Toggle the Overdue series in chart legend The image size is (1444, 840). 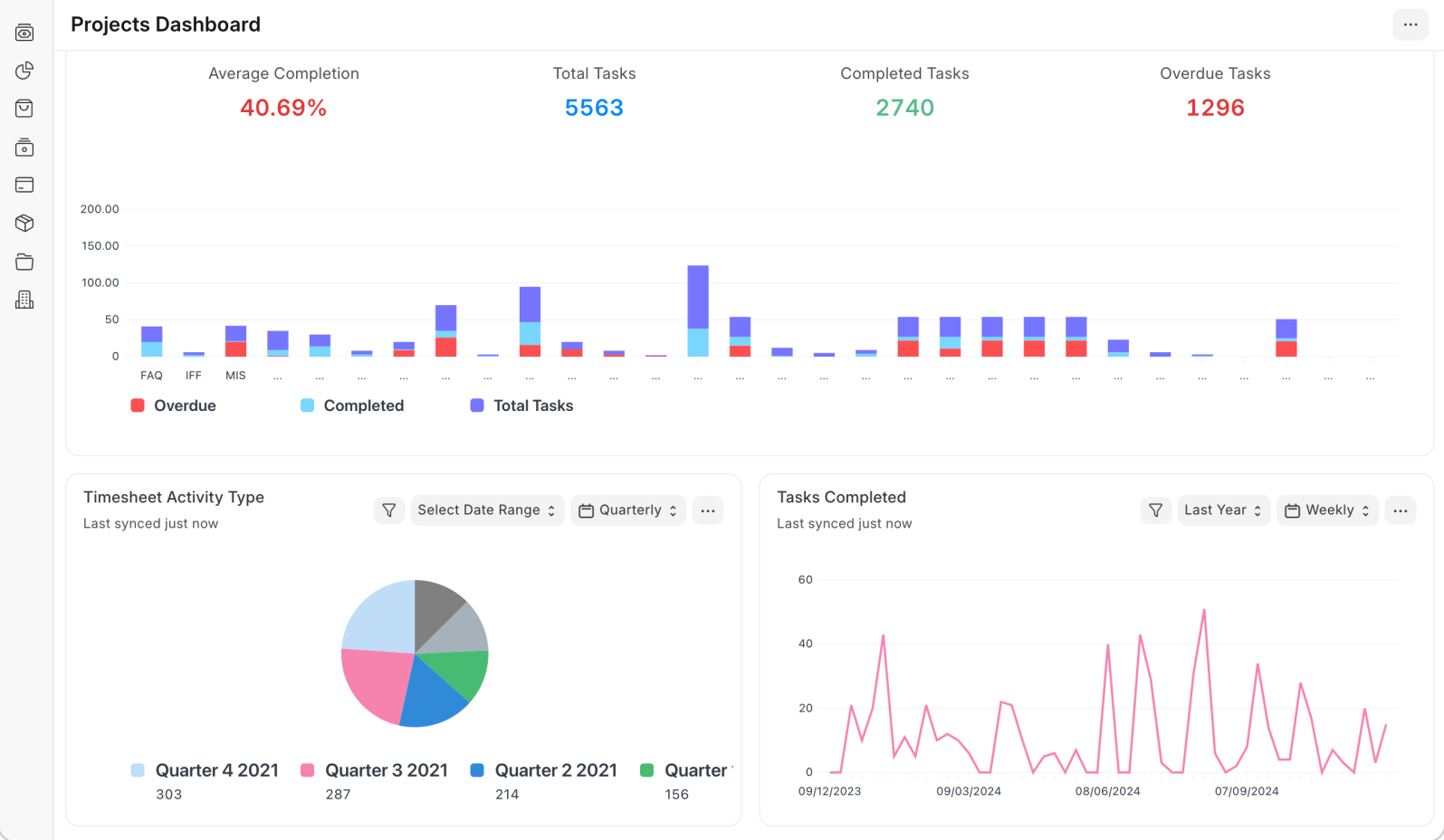[174, 406]
